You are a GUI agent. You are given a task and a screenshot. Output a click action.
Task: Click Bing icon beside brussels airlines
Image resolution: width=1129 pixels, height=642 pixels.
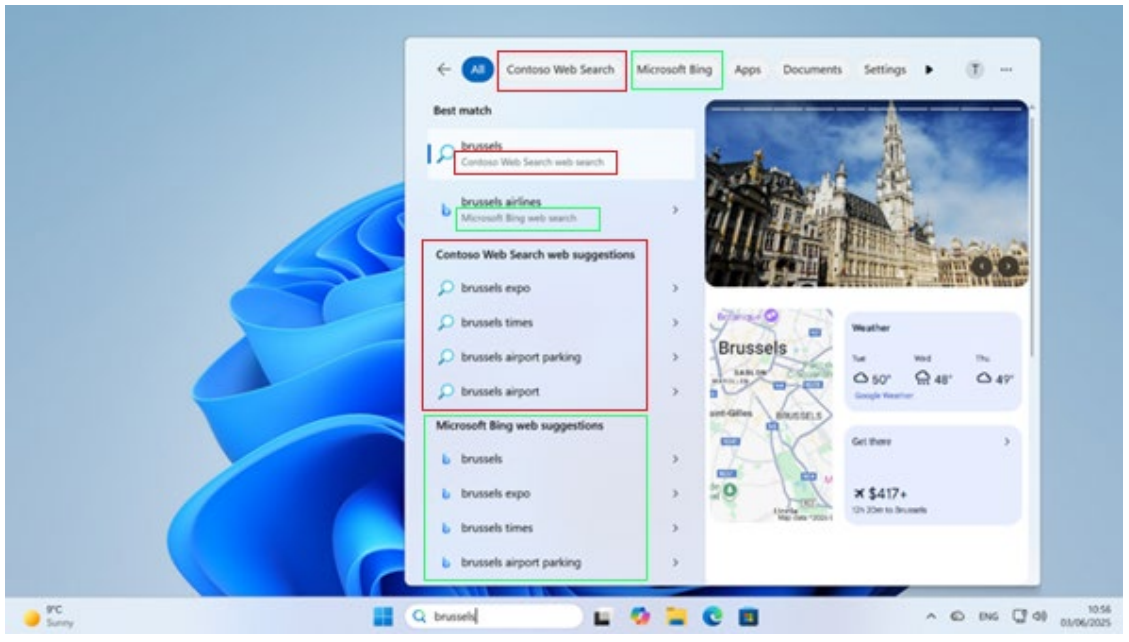point(446,209)
